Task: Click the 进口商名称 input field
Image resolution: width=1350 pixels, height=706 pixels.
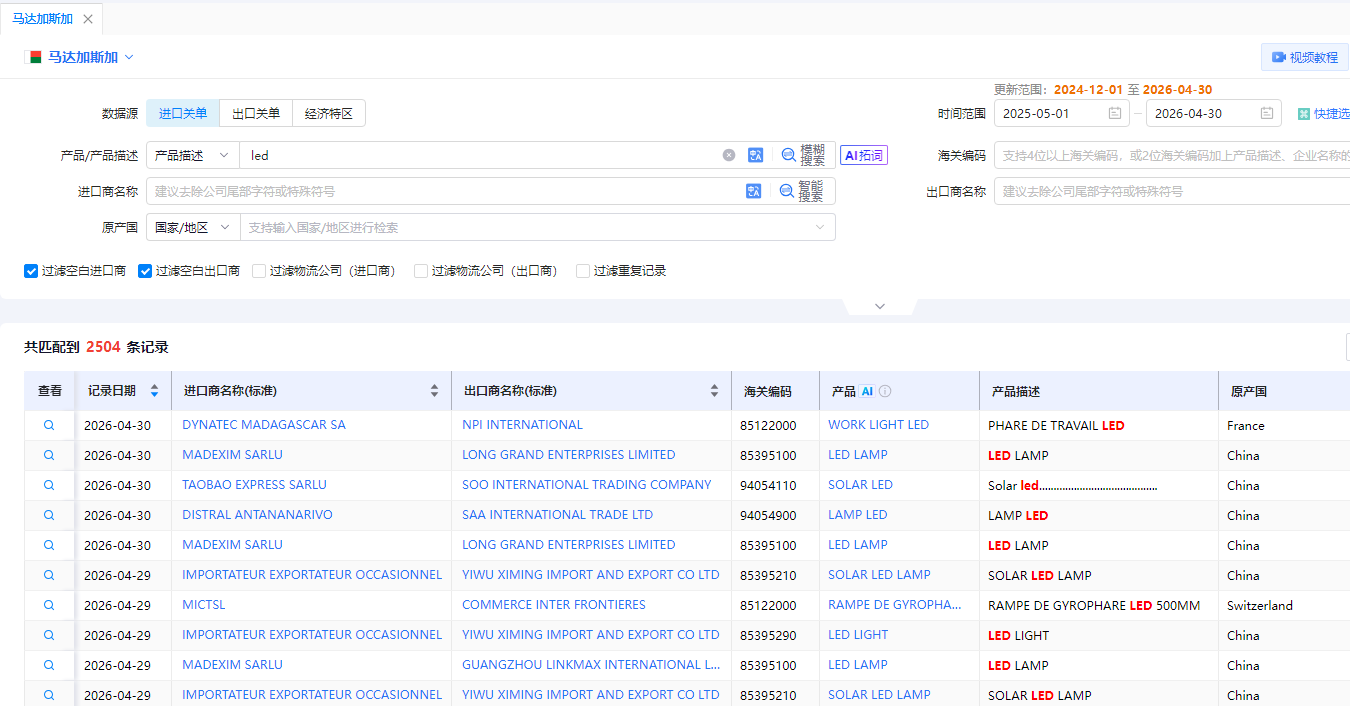Action: click(444, 191)
